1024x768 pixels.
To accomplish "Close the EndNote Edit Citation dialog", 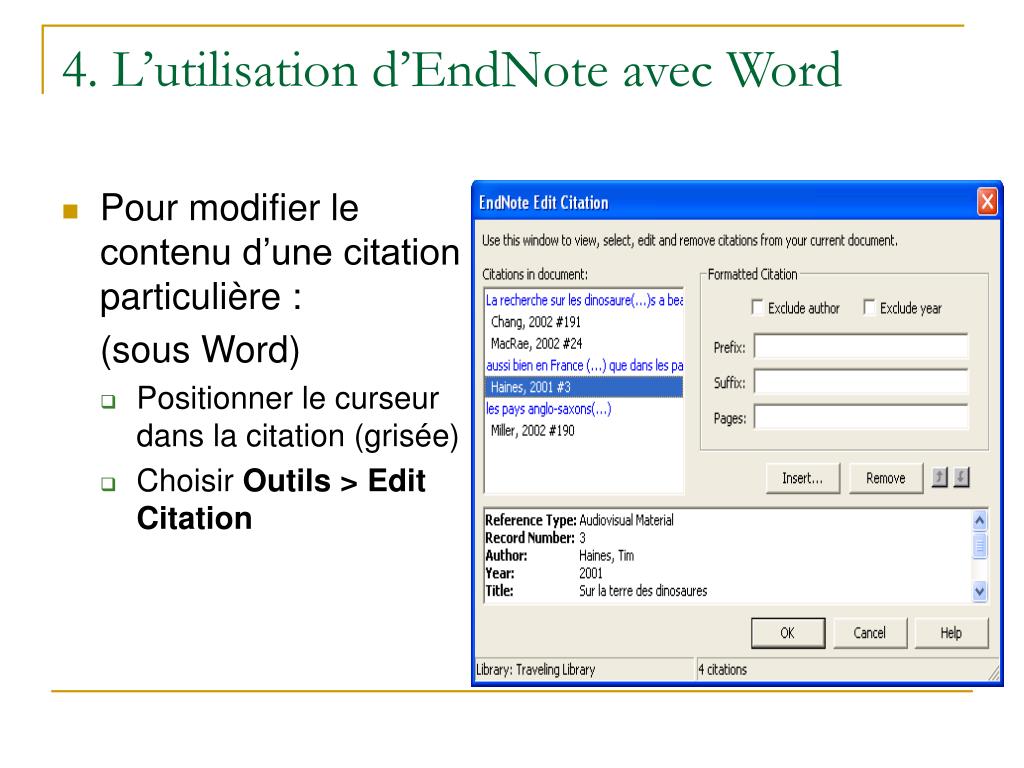I will pyautogui.click(x=986, y=201).
